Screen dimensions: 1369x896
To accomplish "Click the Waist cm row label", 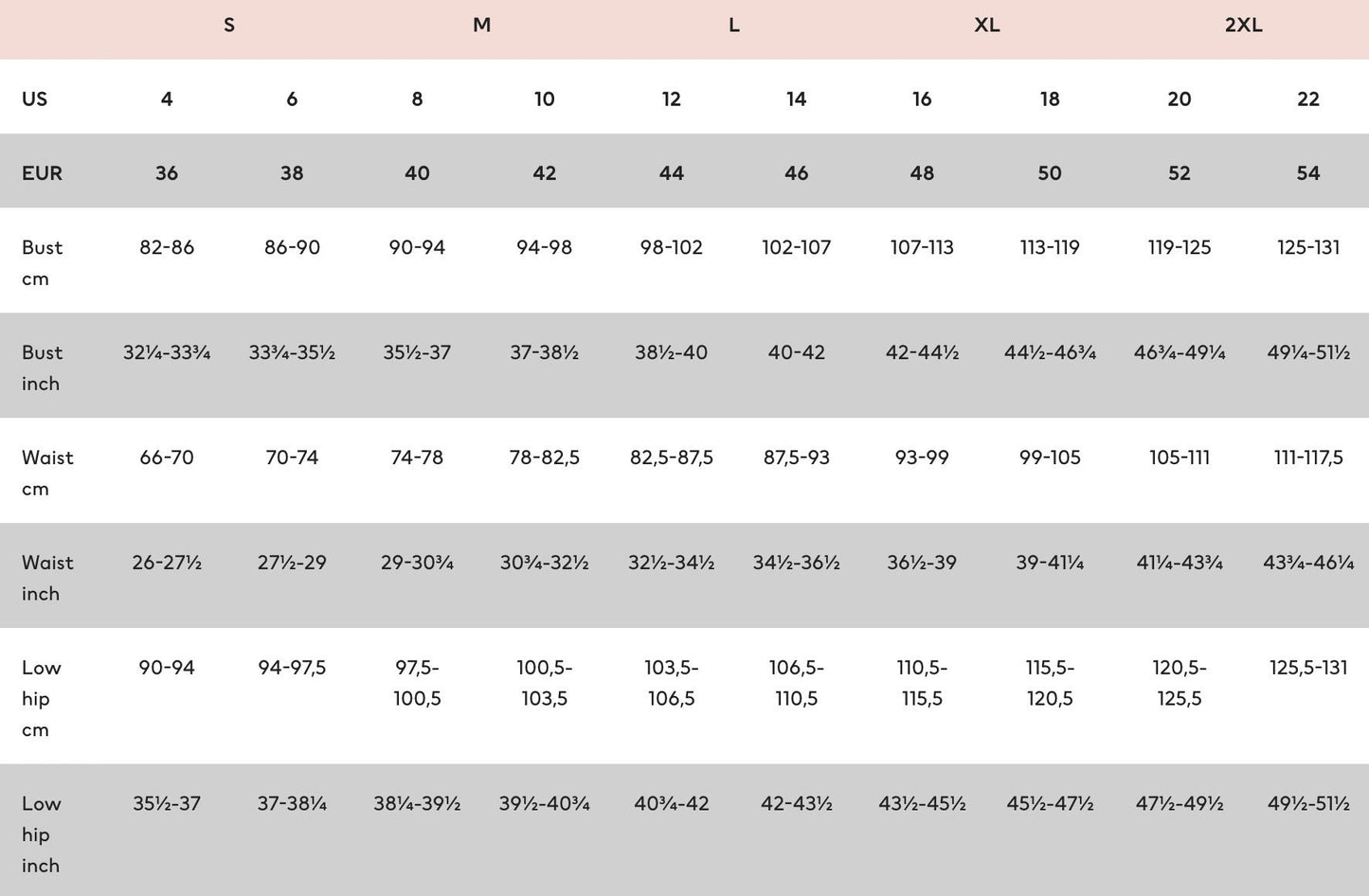I will (x=47, y=473).
